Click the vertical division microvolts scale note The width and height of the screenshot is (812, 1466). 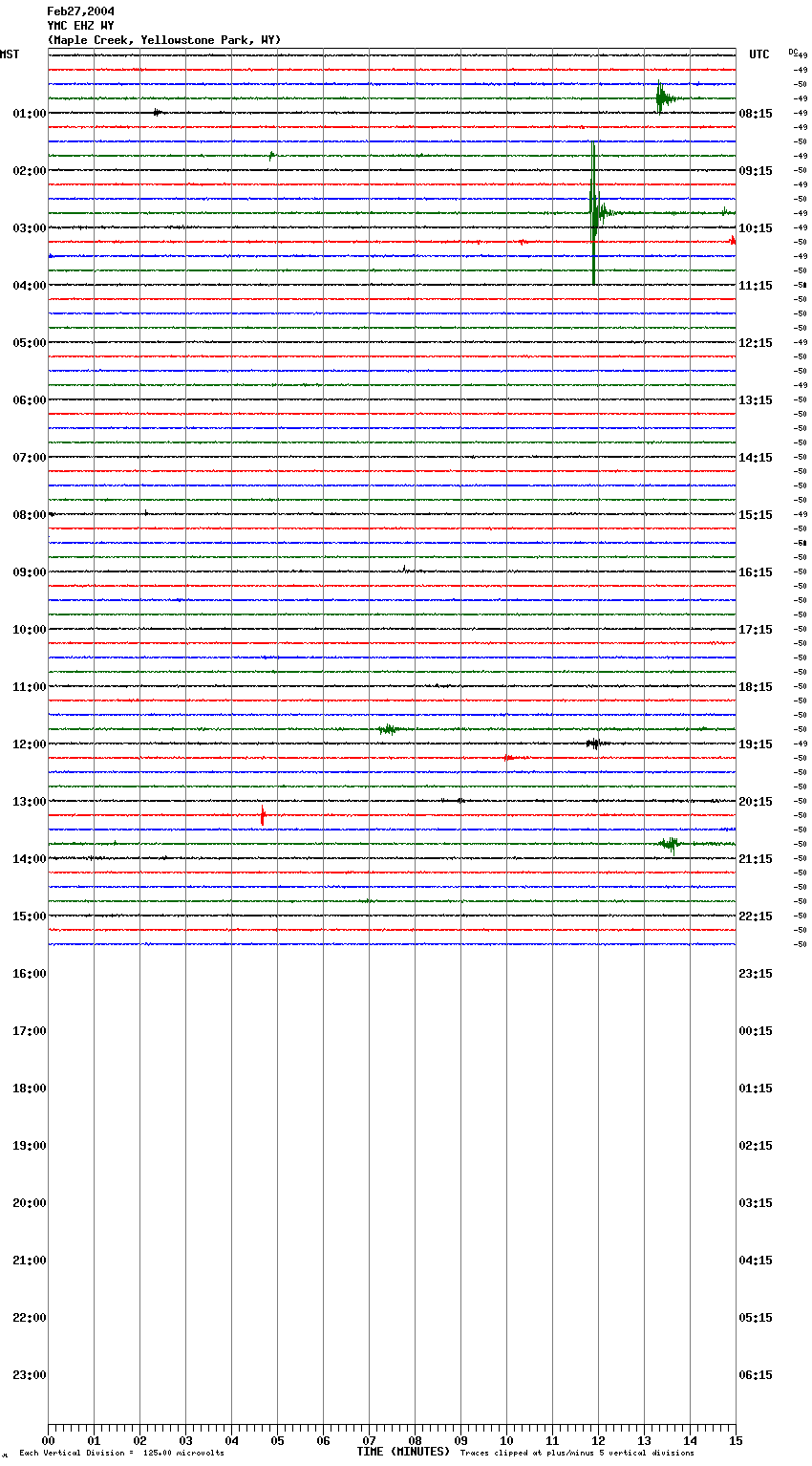(121, 1453)
